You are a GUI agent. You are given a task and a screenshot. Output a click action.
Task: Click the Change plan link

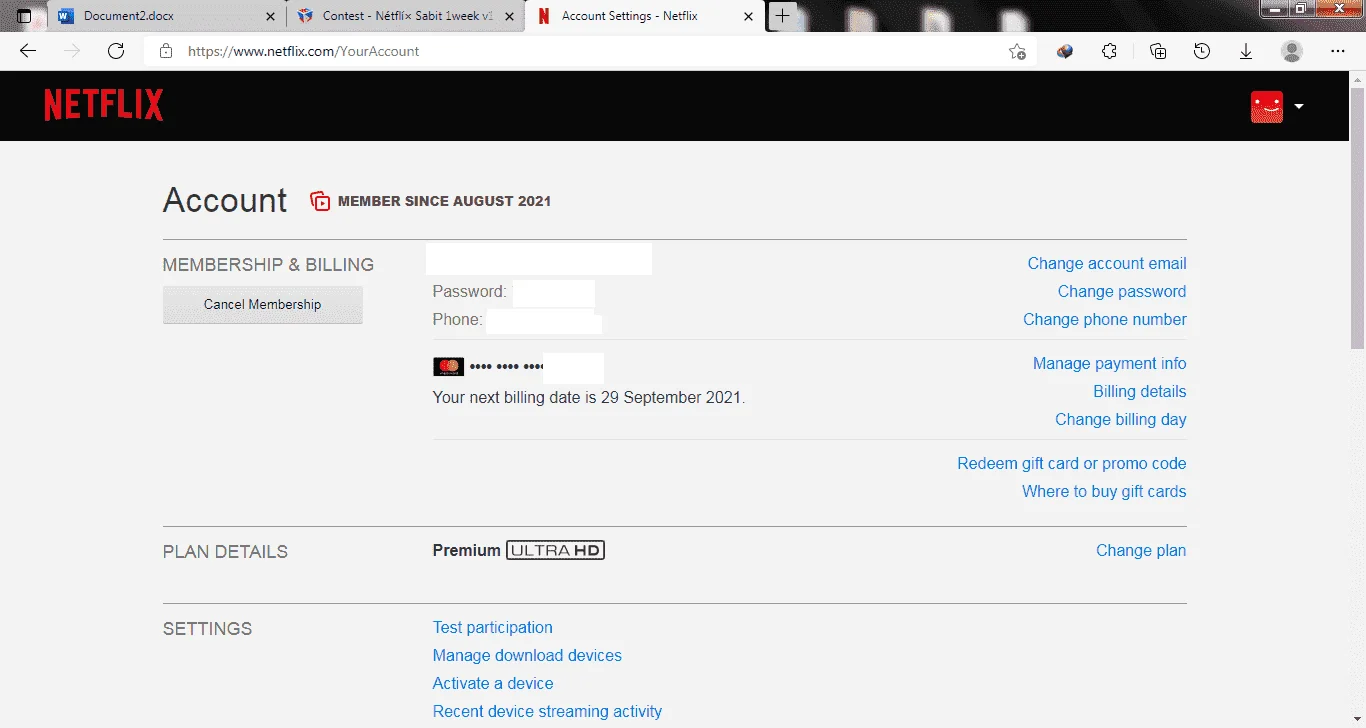(x=1141, y=551)
